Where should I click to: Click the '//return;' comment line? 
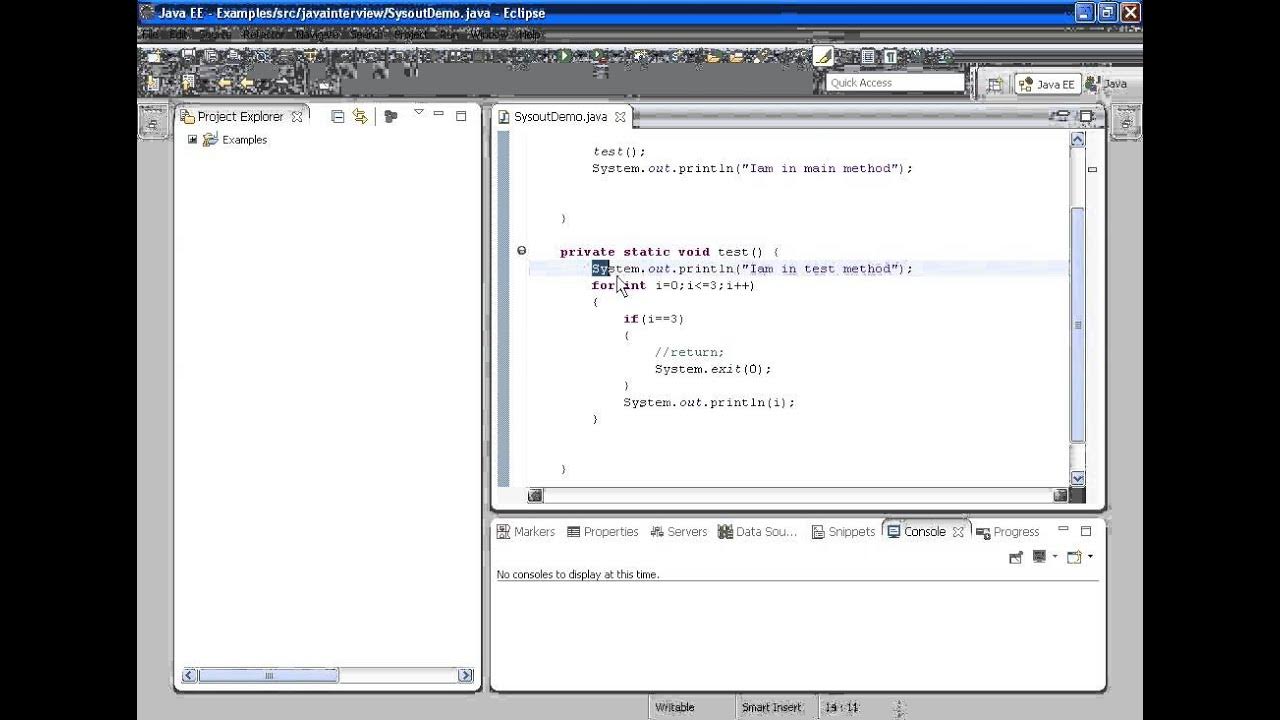click(689, 352)
